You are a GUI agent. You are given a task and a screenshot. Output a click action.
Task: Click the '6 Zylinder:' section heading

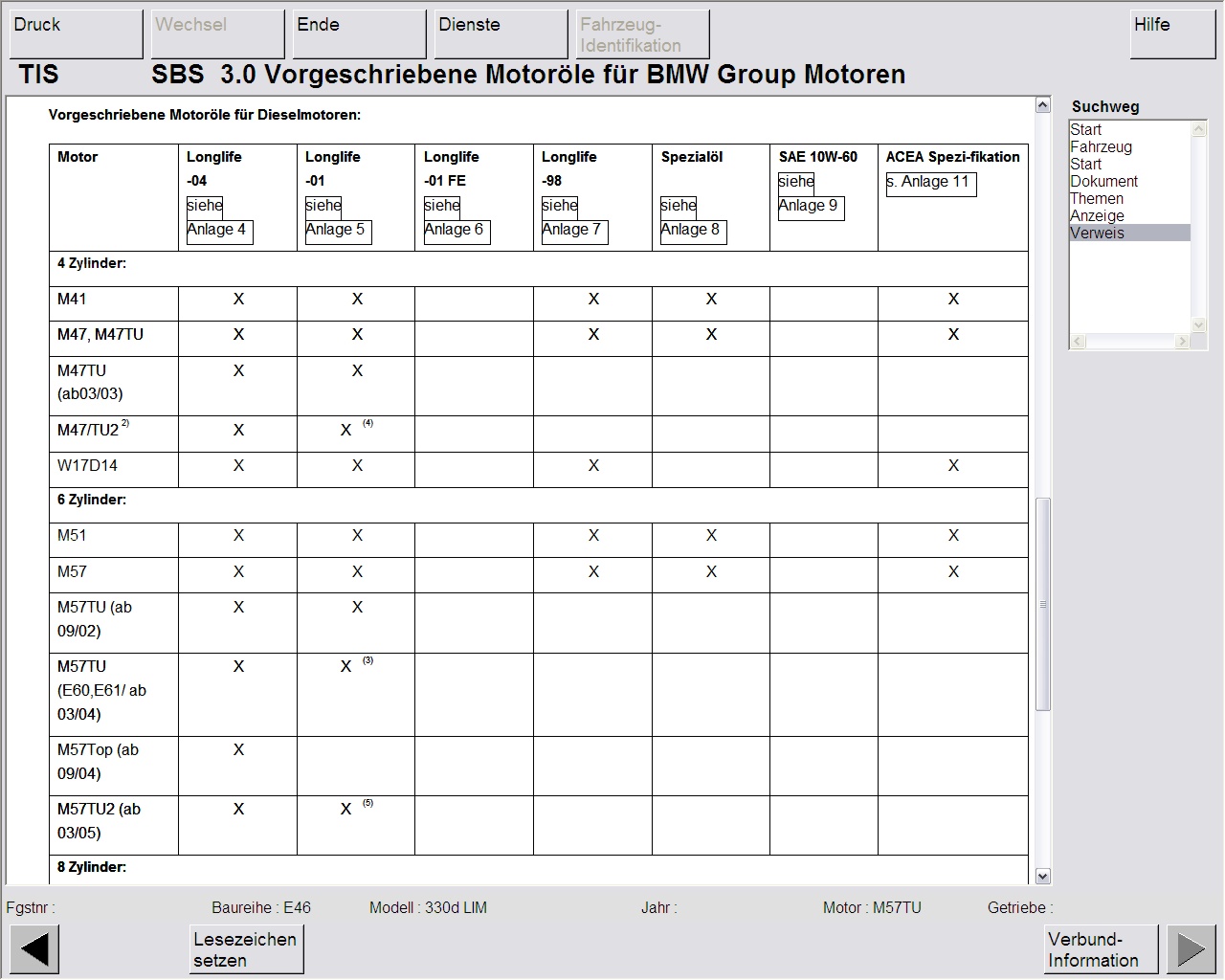point(92,500)
